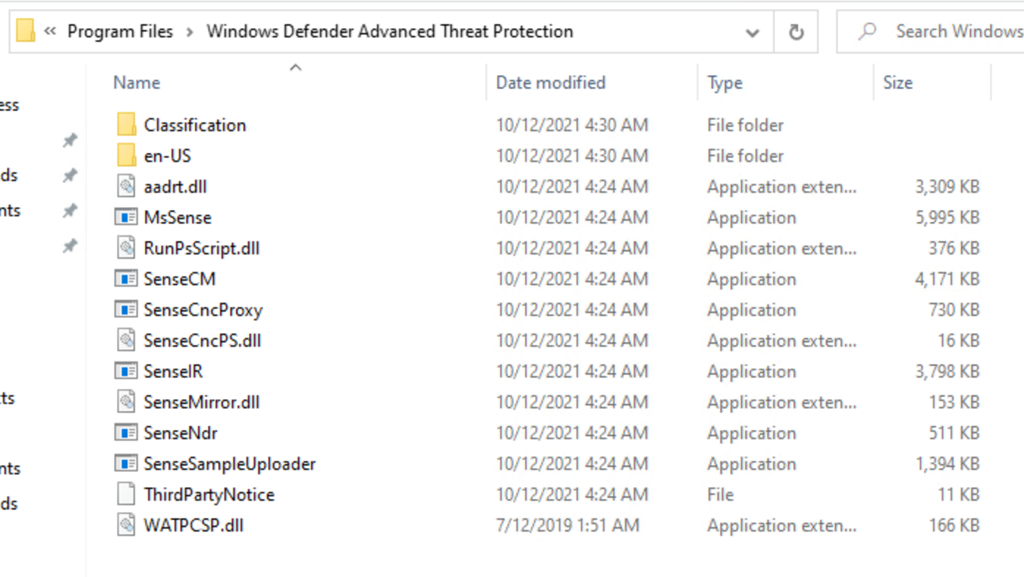Sort files by Type column
The width and height of the screenshot is (1024, 577).
tap(725, 83)
